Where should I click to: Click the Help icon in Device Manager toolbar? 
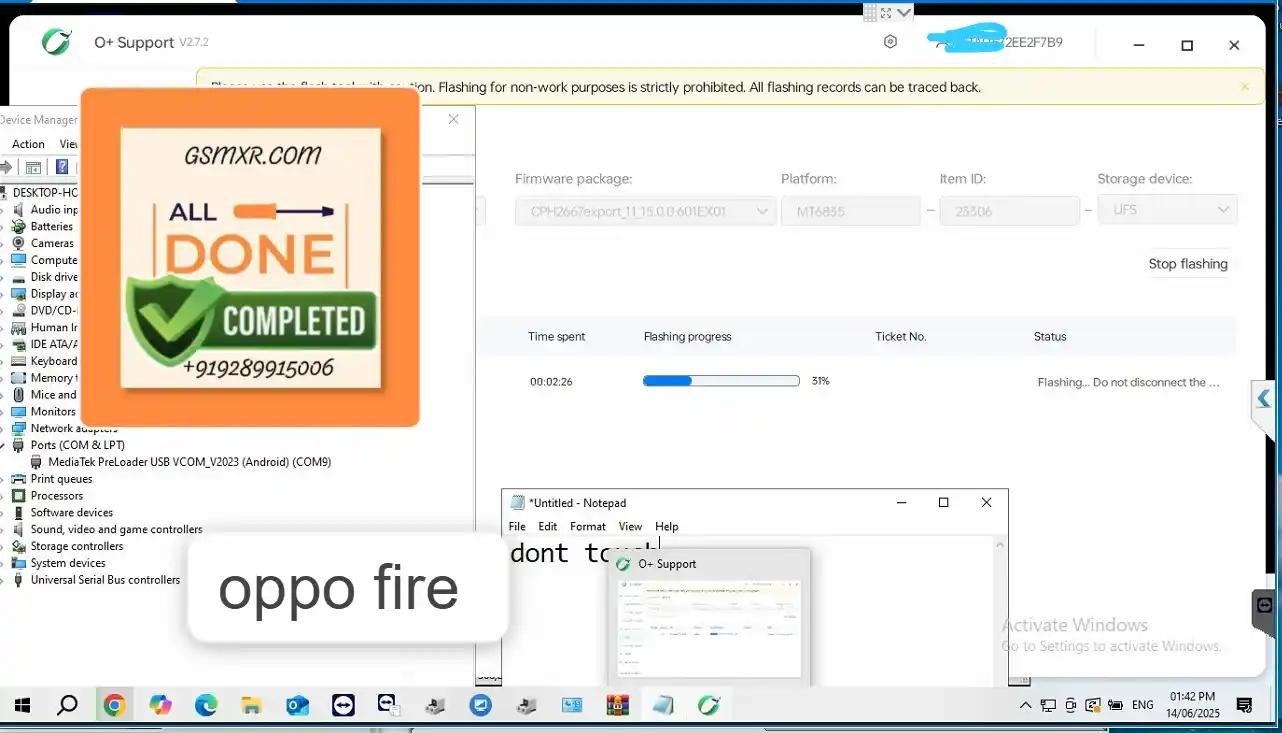62,167
